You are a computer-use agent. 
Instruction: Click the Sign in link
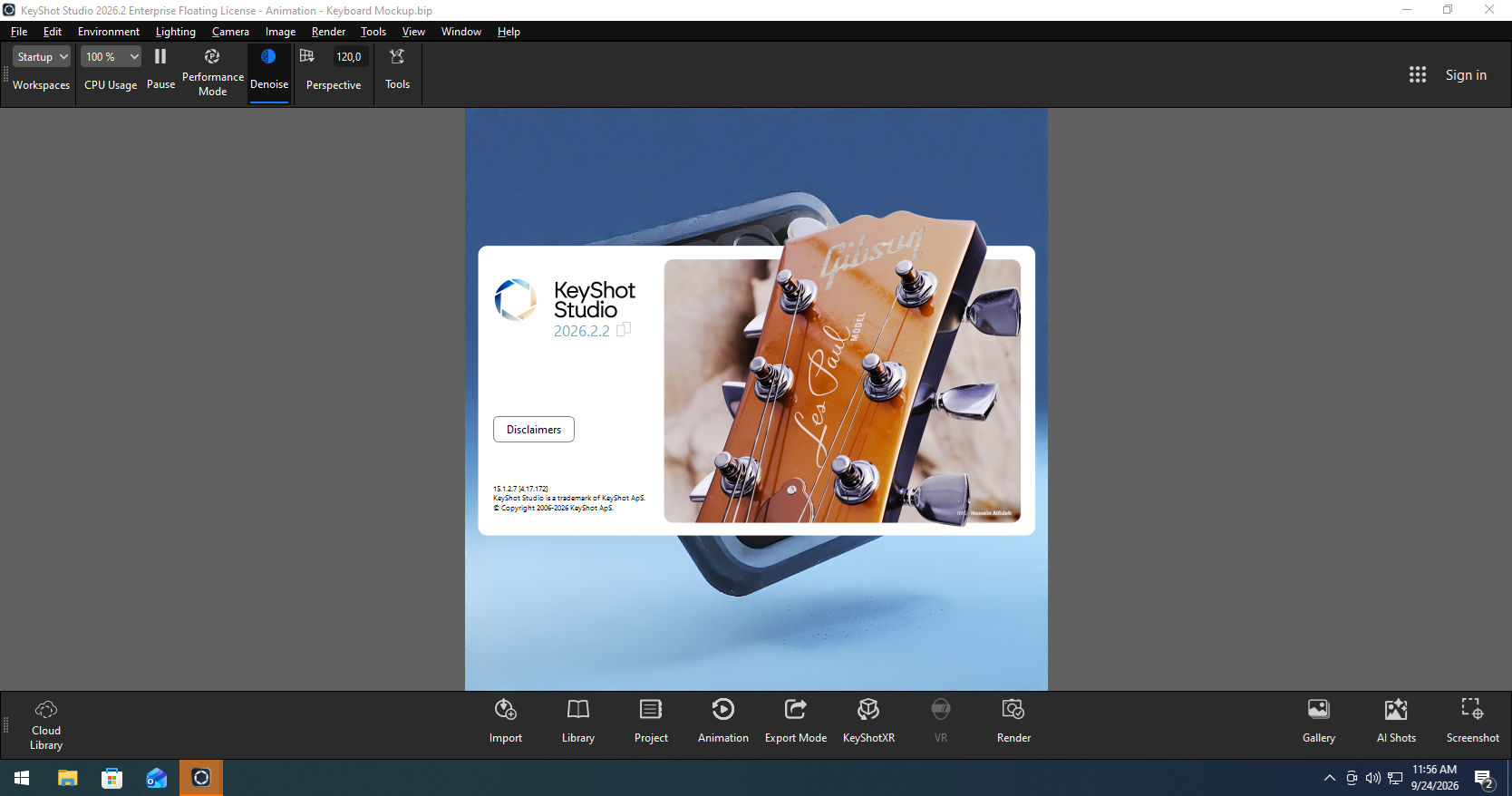tap(1466, 75)
